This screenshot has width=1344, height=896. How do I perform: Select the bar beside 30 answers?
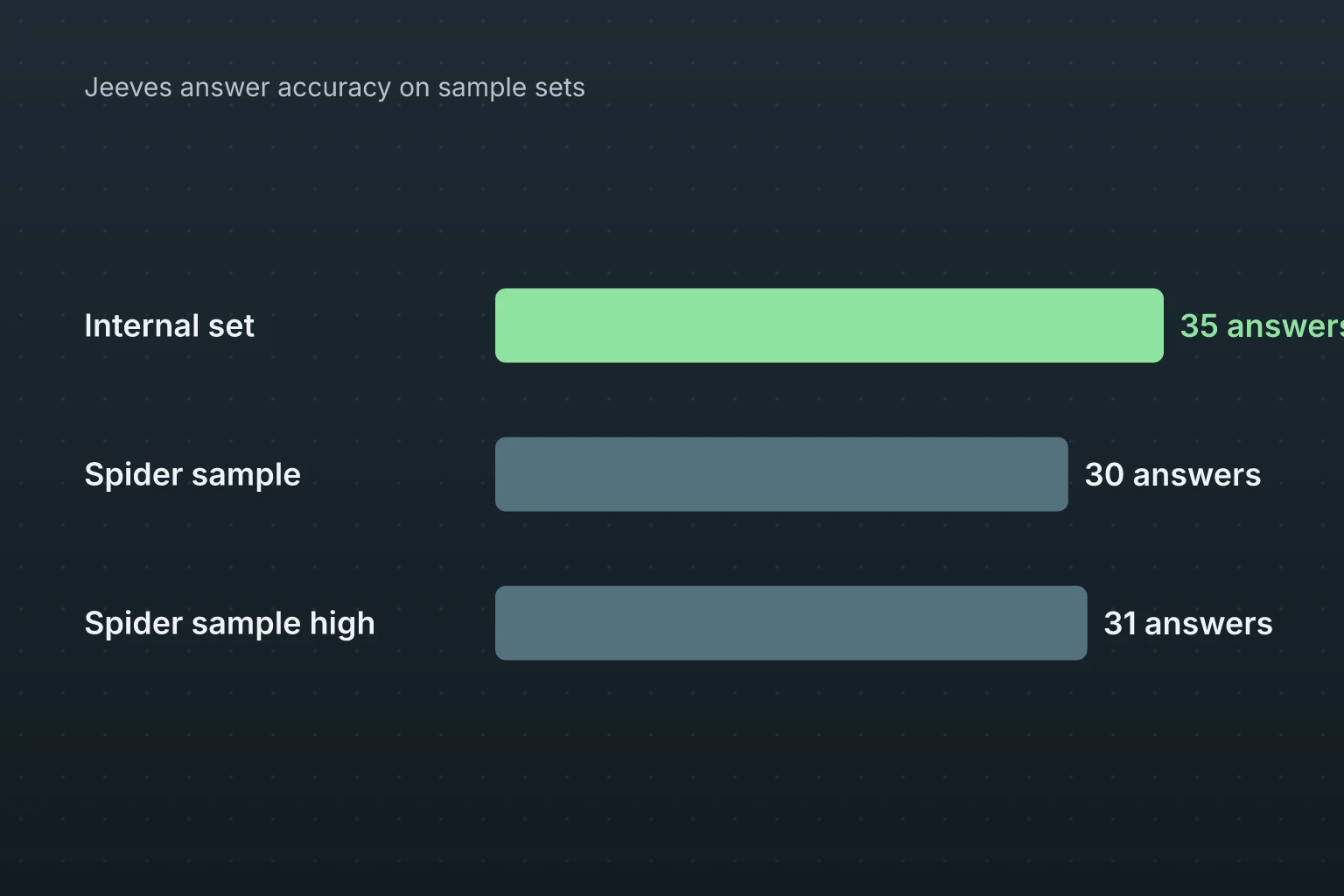(781, 474)
